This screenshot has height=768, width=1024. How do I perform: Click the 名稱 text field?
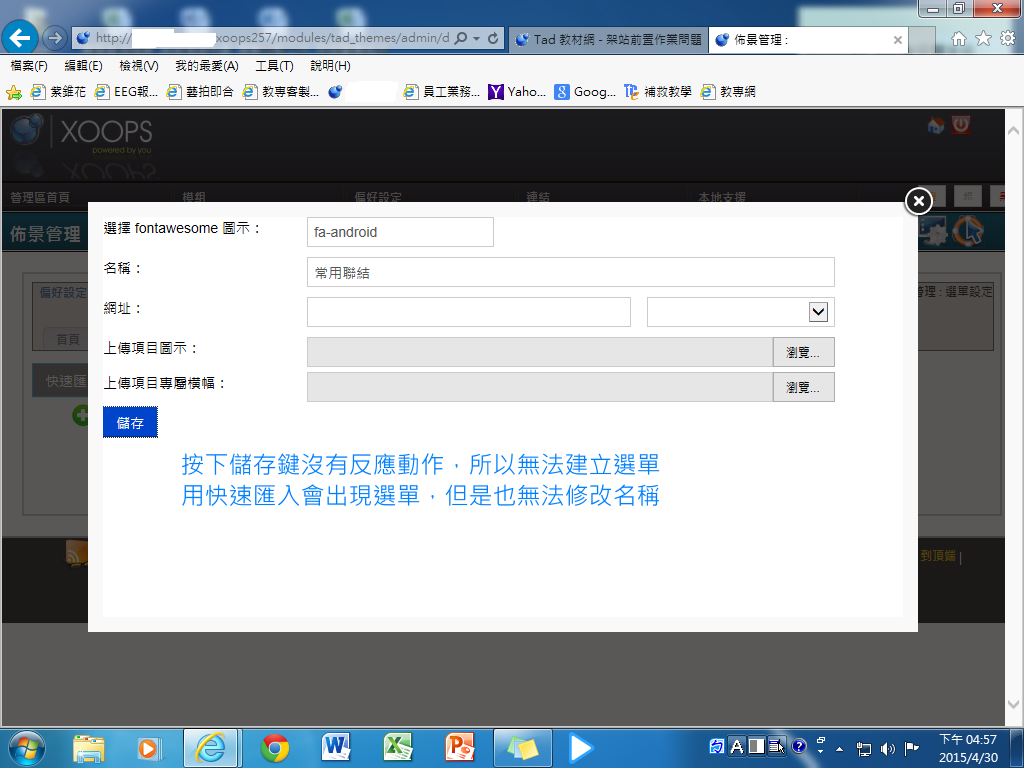coord(570,272)
